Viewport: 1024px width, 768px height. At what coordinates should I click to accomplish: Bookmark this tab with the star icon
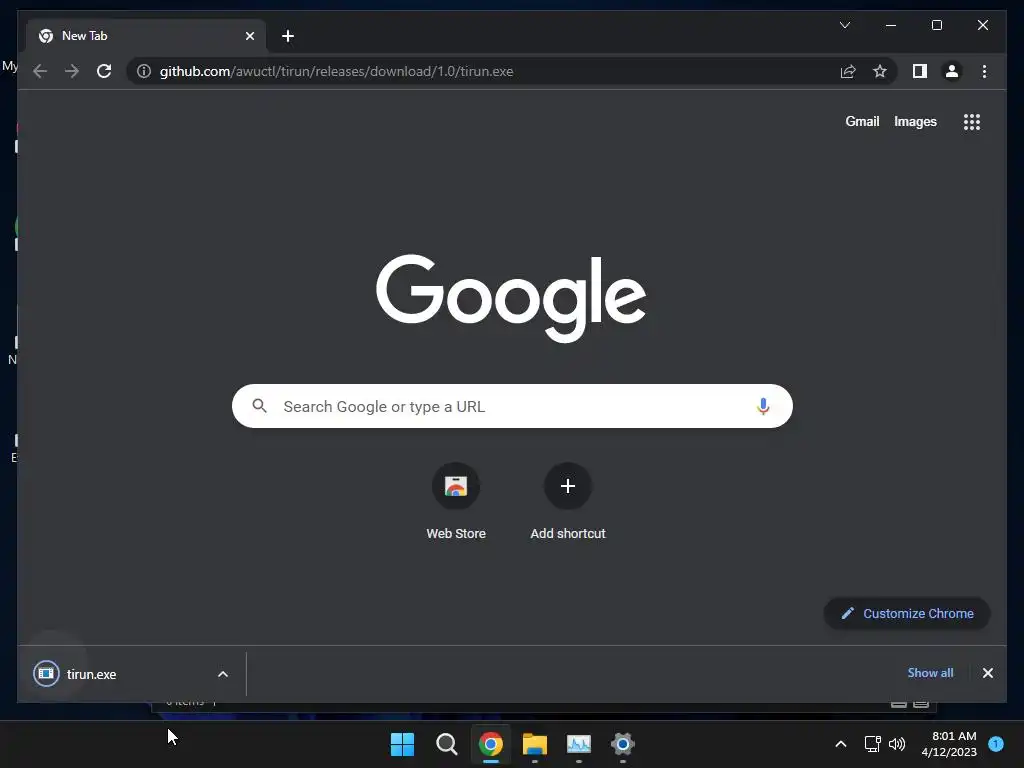click(x=880, y=71)
